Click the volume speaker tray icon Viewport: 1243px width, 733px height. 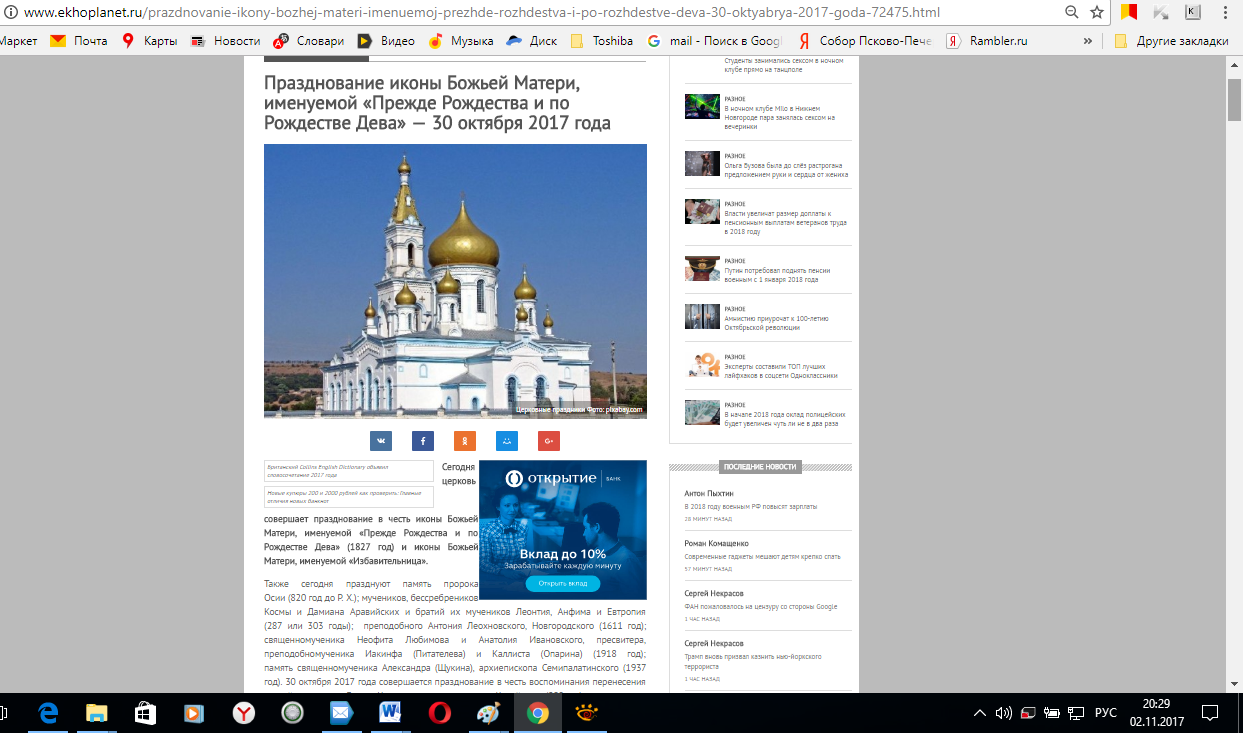[x=1003, y=713]
